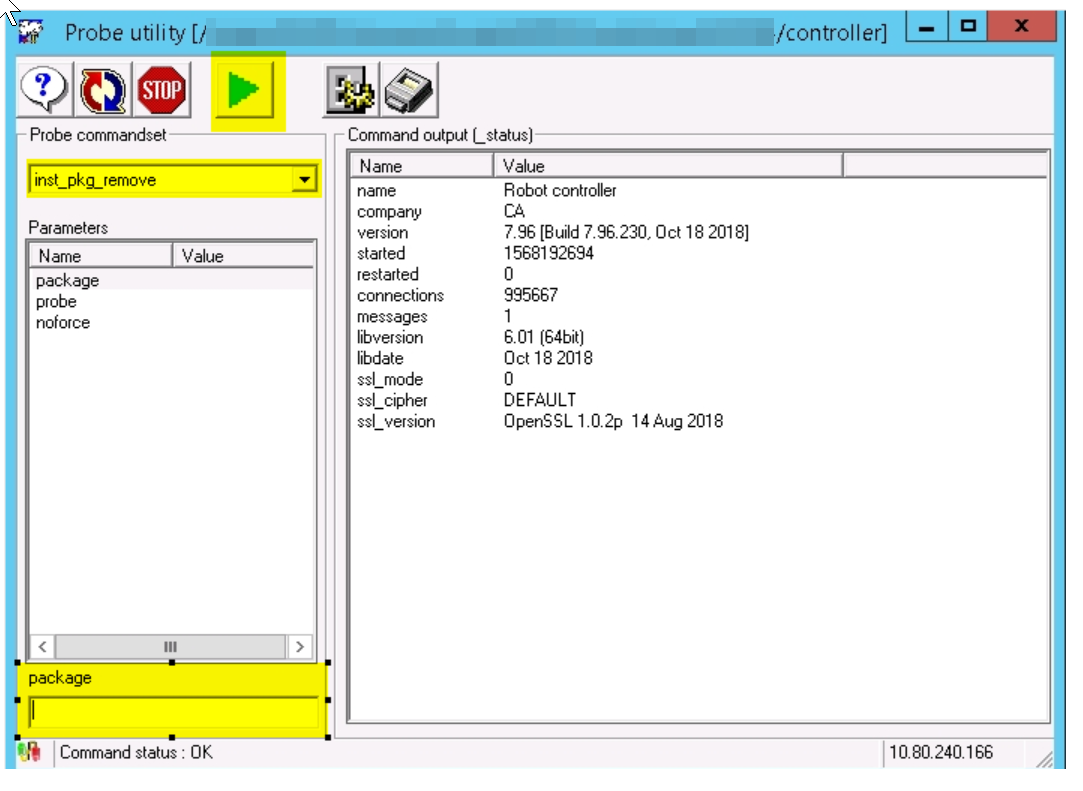Click the parameters horizontal scrollbar thumb

click(170, 647)
